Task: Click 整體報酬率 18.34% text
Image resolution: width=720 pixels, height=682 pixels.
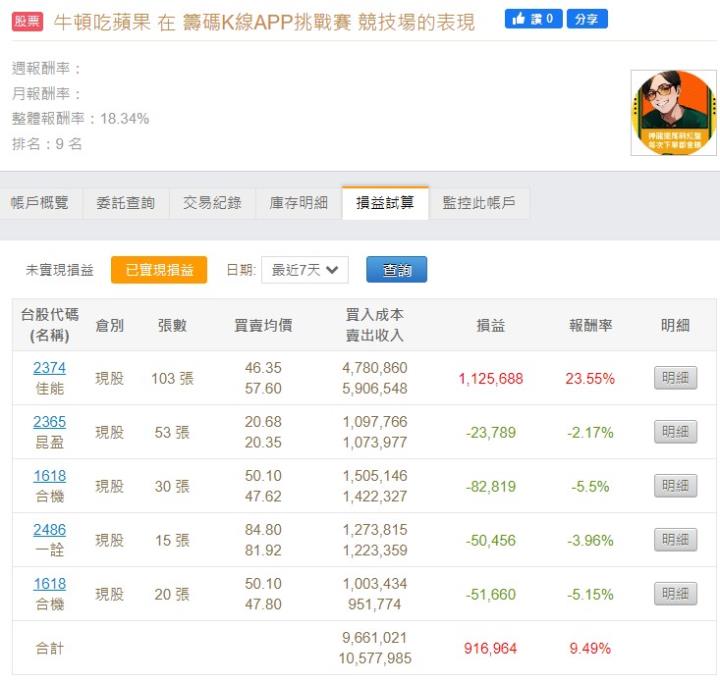Action: click(x=80, y=118)
